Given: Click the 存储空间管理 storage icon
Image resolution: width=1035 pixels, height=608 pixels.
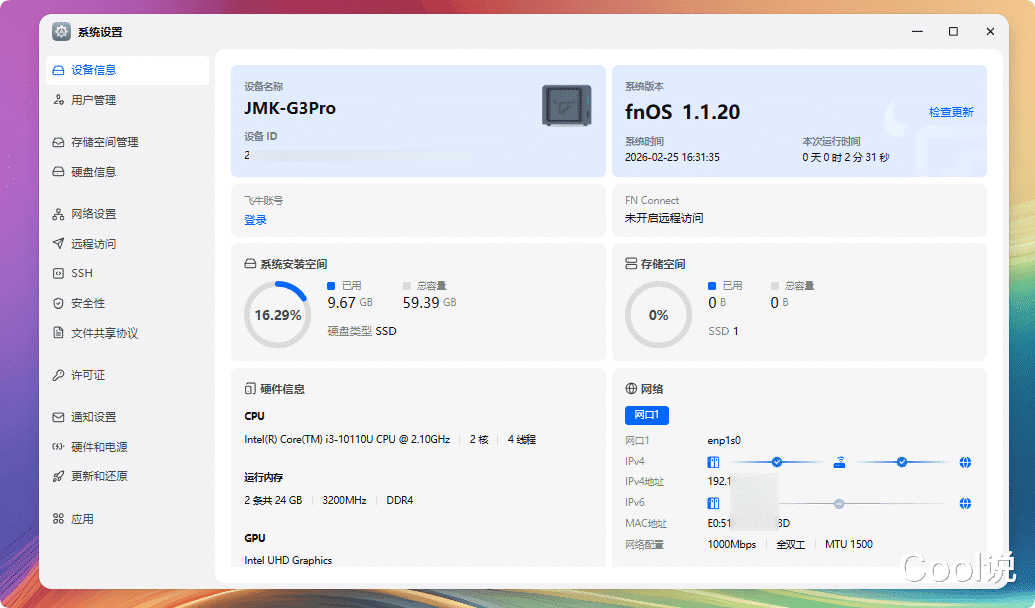Looking at the screenshot, I should click(x=59, y=143).
